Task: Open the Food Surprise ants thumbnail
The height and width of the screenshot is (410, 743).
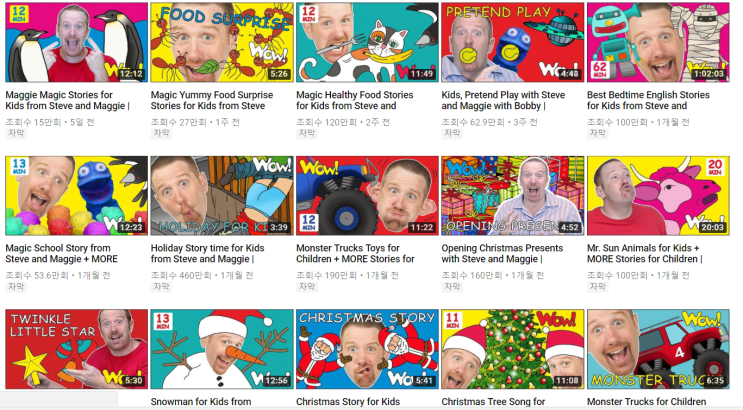Action: click(222, 42)
